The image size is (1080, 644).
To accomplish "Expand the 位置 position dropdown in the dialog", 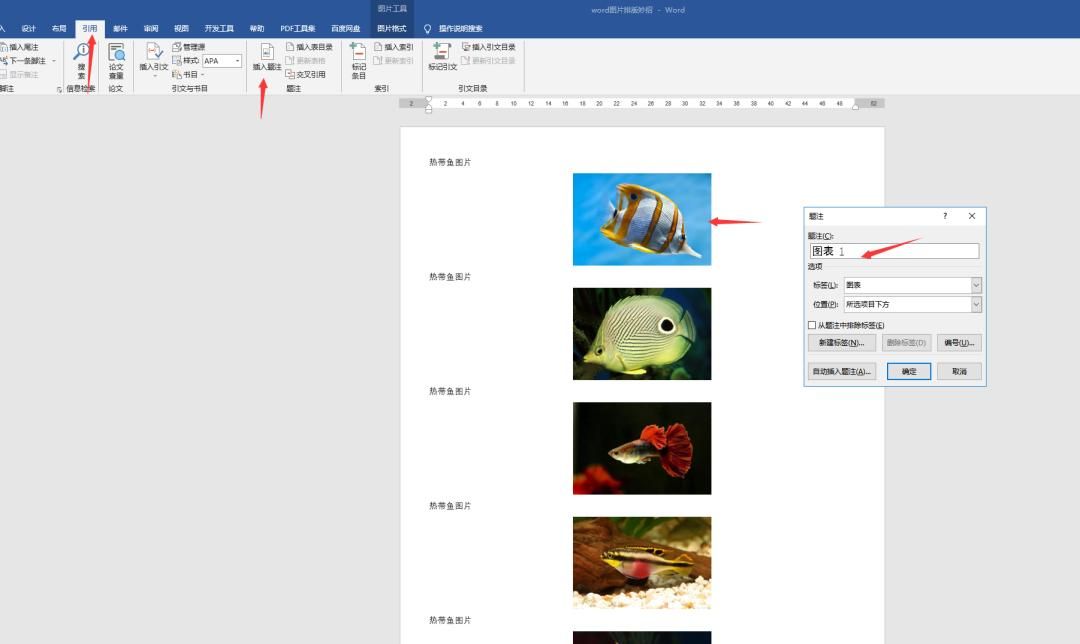I will point(976,304).
